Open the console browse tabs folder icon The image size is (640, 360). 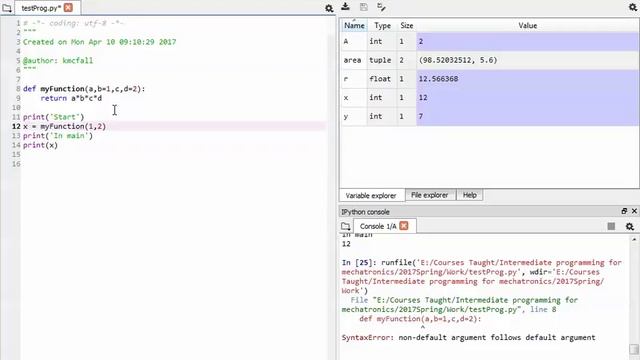(x=345, y=226)
